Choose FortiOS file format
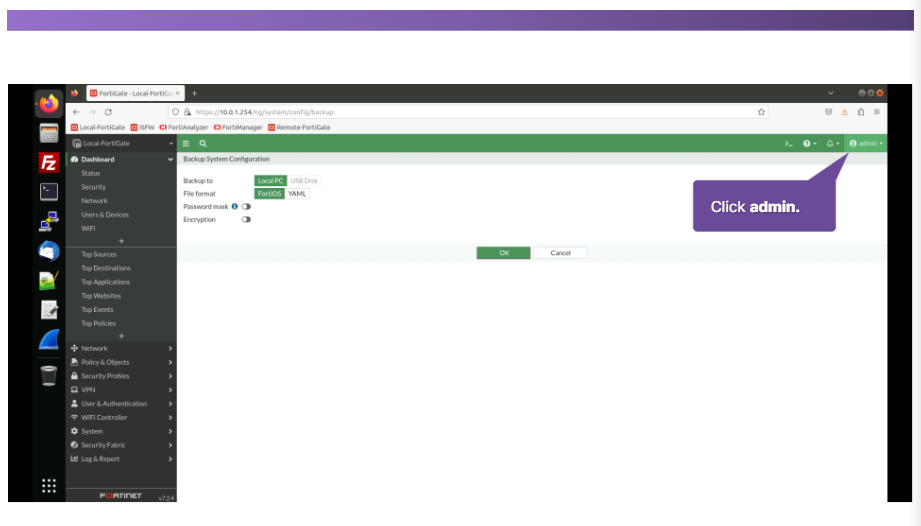The height and width of the screenshot is (526, 921). pyautogui.click(x=269, y=194)
